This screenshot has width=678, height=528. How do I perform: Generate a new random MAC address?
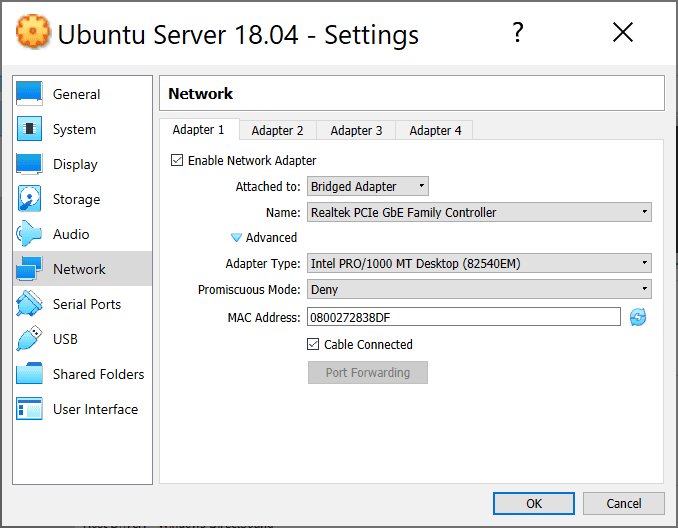(637, 317)
